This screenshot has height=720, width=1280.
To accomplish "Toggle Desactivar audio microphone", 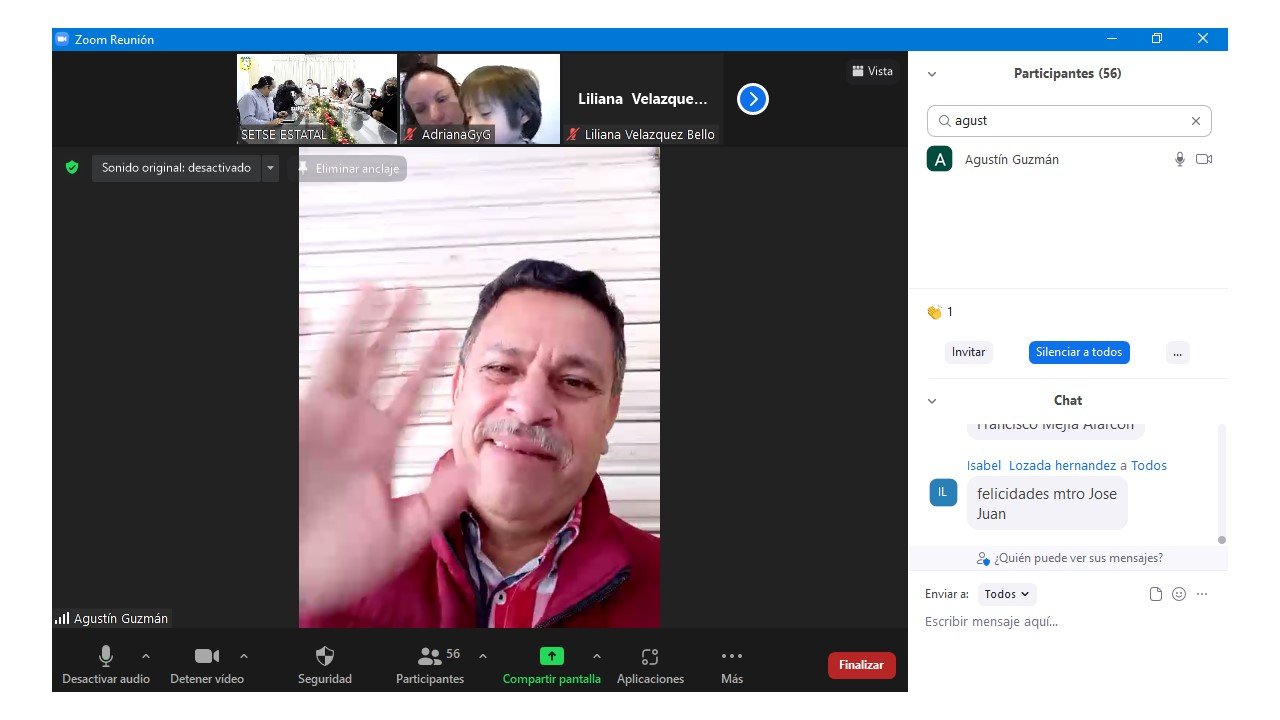I will 106,657.
